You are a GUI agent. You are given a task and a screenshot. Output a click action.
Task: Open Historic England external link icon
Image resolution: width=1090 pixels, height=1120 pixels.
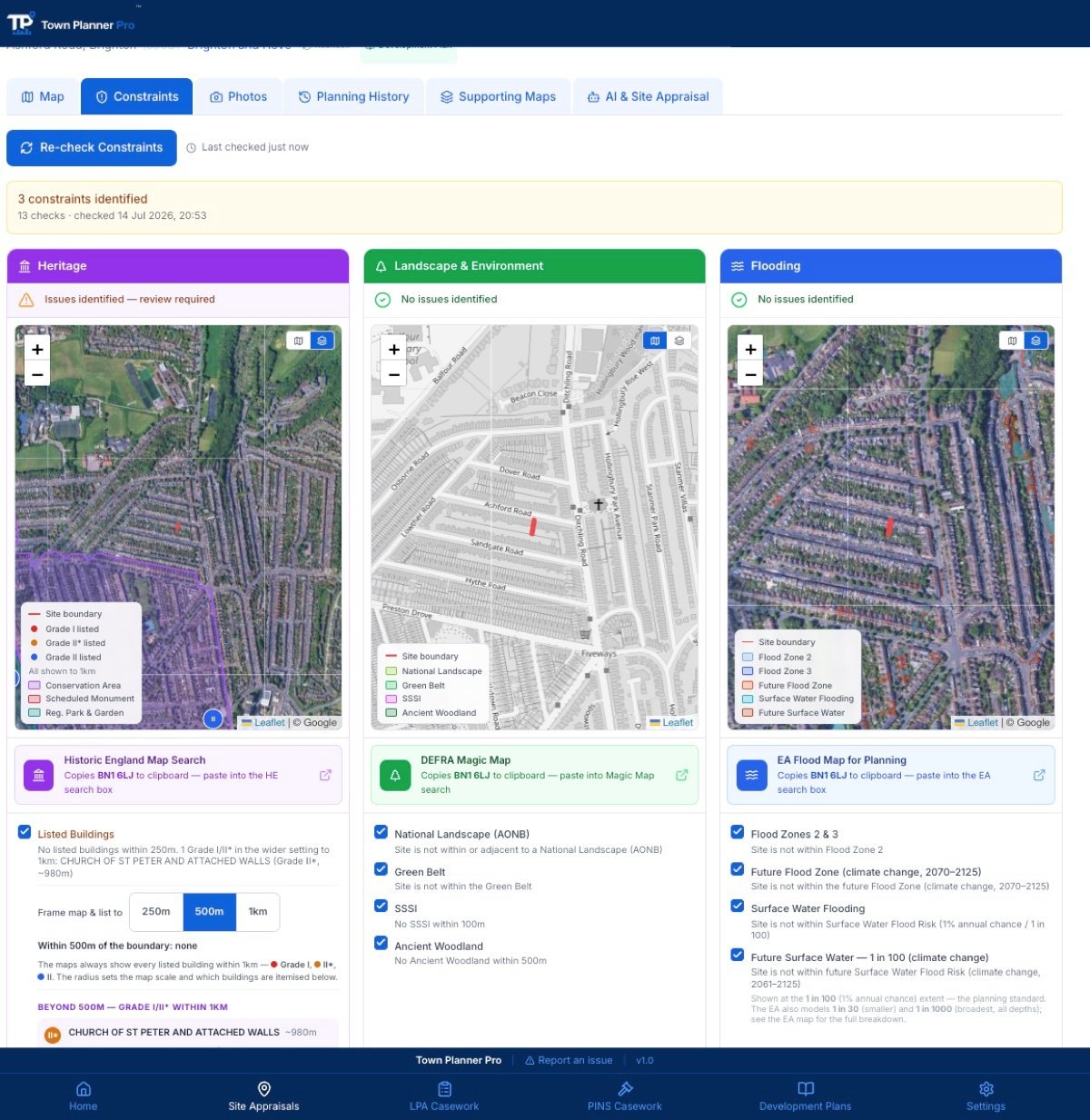coord(325,775)
